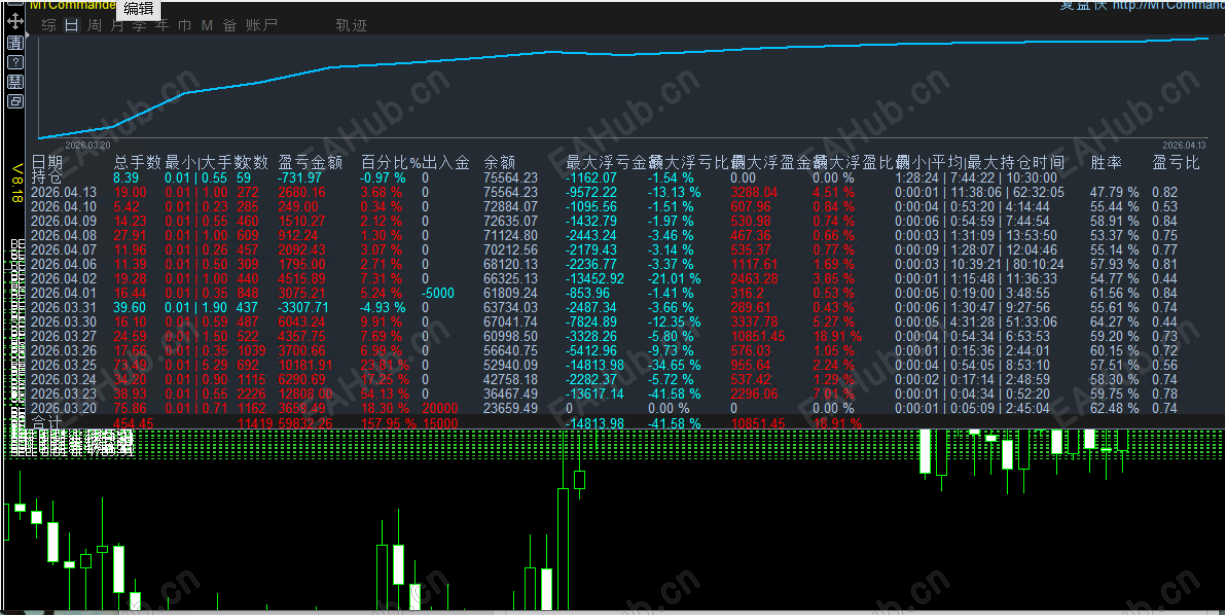Switch to the 年 yearly tab
Viewport: 1225px width, 615px height.
click(x=162, y=26)
